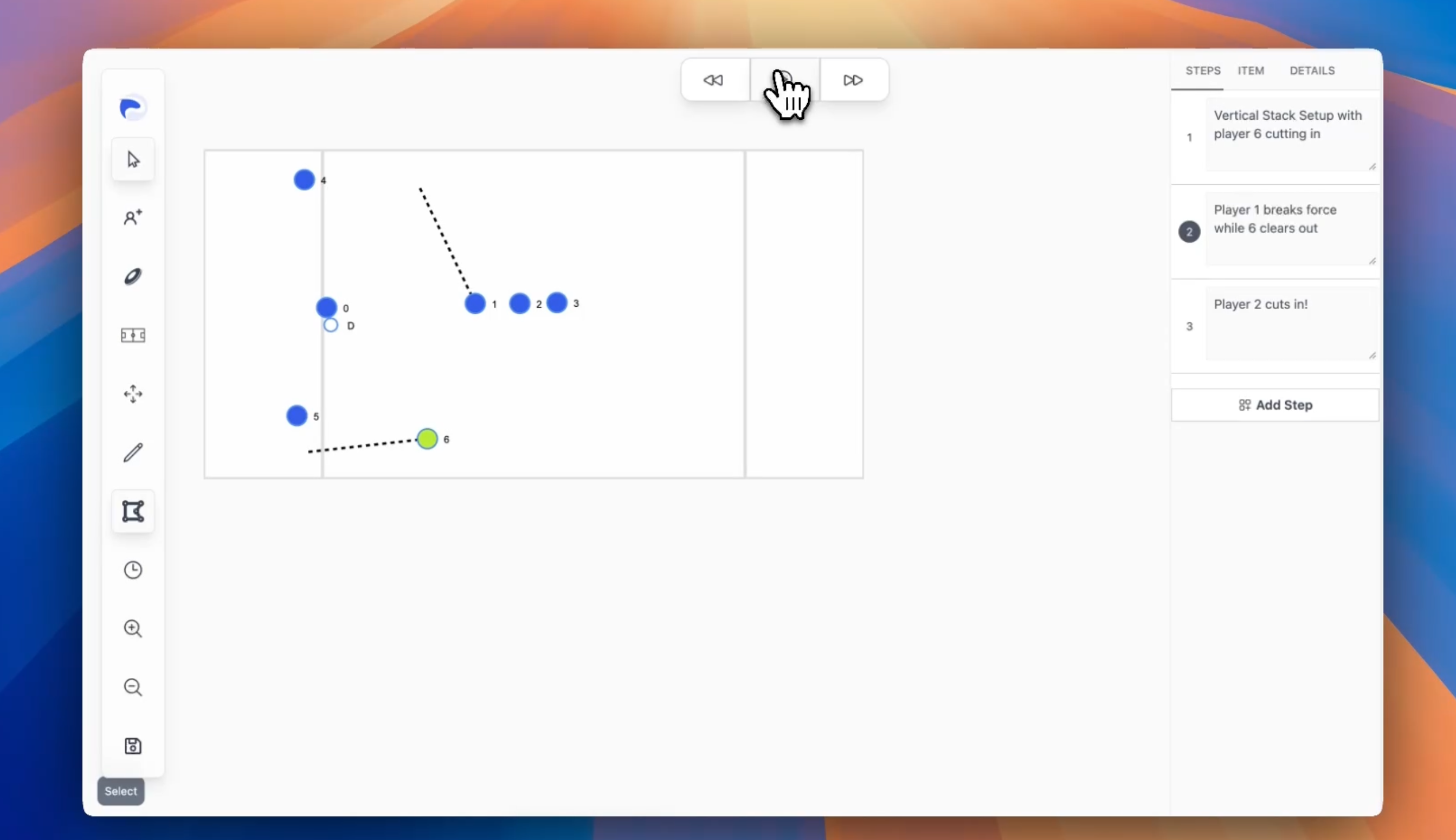Click rewind to previous step
This screenshot has height=840, width=1456.
[714, 79]
